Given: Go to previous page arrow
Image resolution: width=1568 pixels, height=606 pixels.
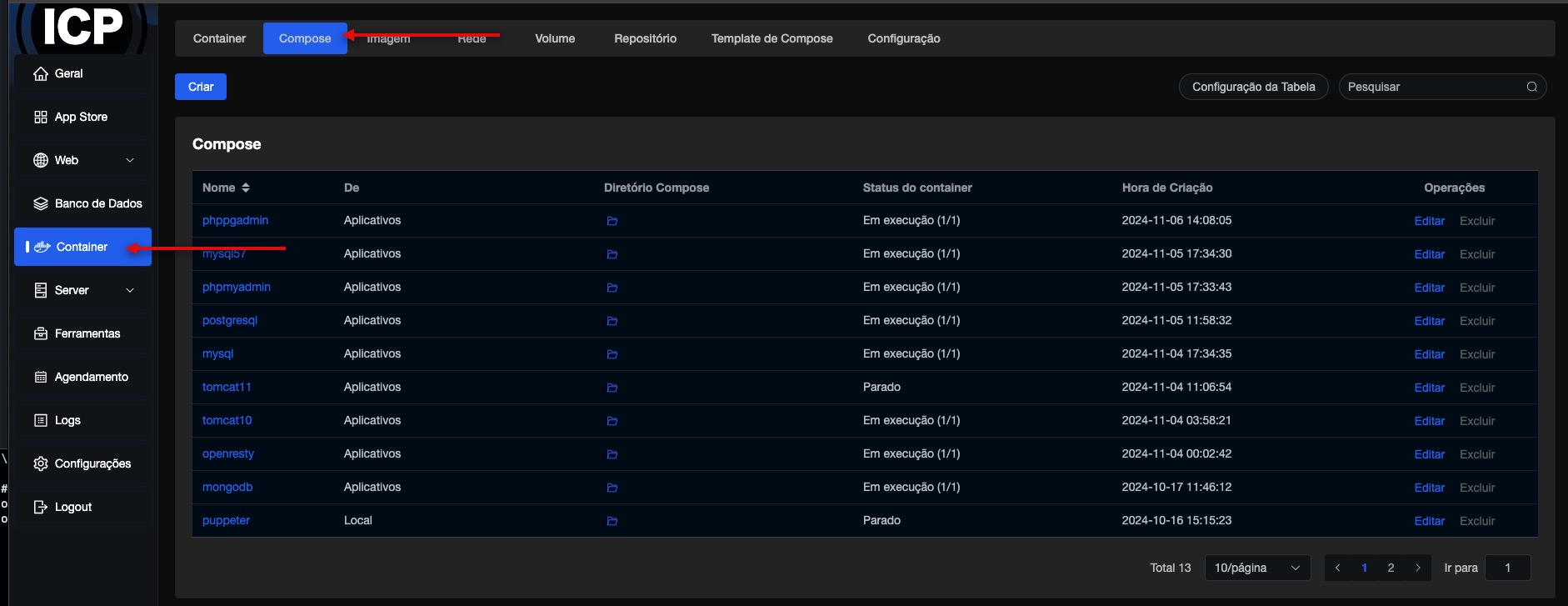Looking at the screenshot, I should pyautogui.click(x=1337, y=568).
